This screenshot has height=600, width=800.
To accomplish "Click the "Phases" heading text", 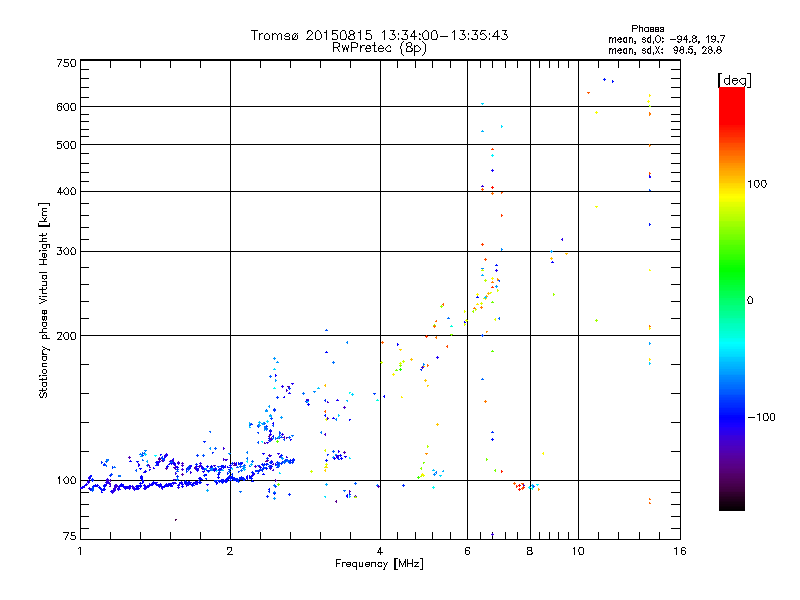I will (647, 29).
